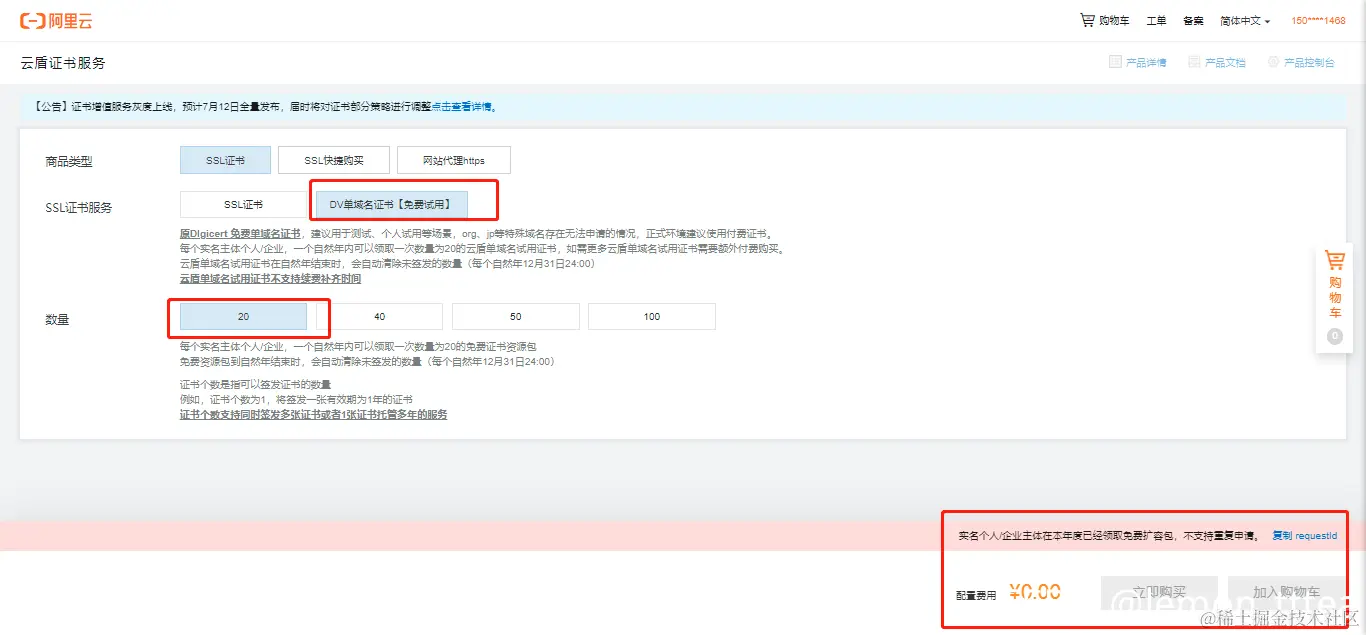Viewport: 1366px width, 635px height.
Task: Click 证书个数支持同时签发多张证书 bold note
Action: (313, 414)
